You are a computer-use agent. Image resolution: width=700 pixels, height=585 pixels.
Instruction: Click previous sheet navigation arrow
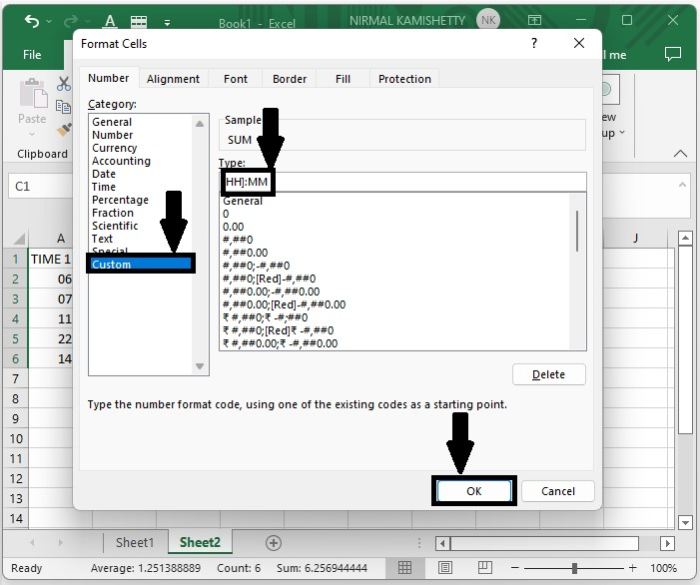pos(32,543)
